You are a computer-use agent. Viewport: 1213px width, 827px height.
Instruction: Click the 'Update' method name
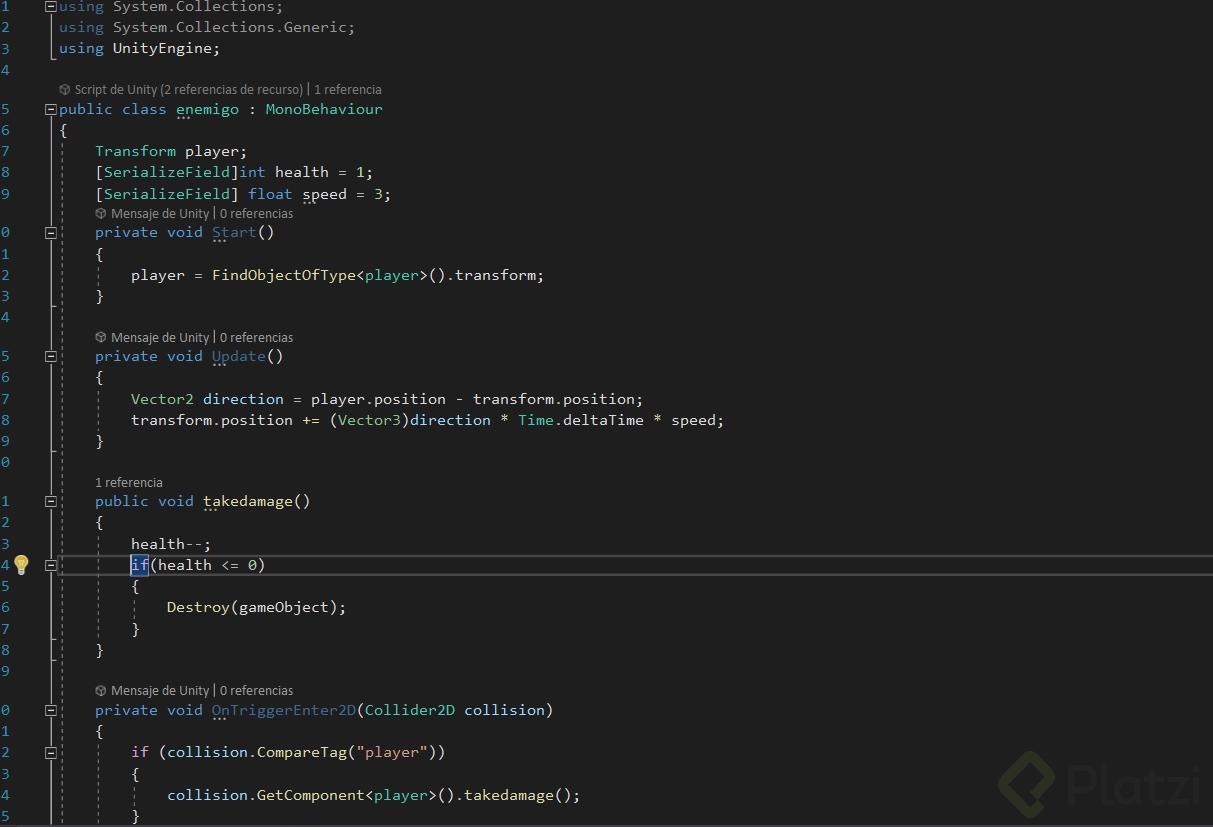[x=239, y=356]
